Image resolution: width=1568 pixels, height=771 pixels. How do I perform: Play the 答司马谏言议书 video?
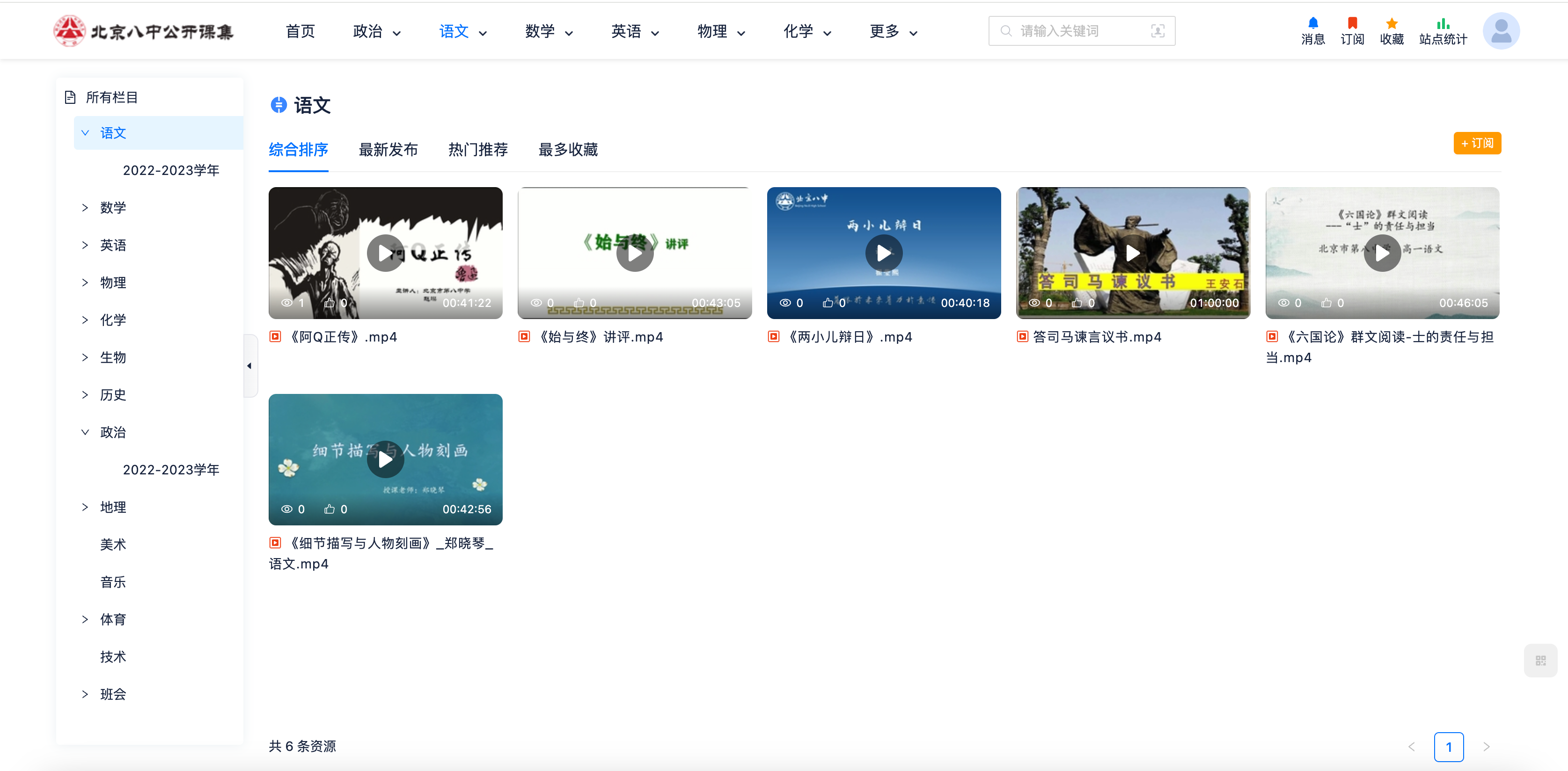pos(1133,253)
